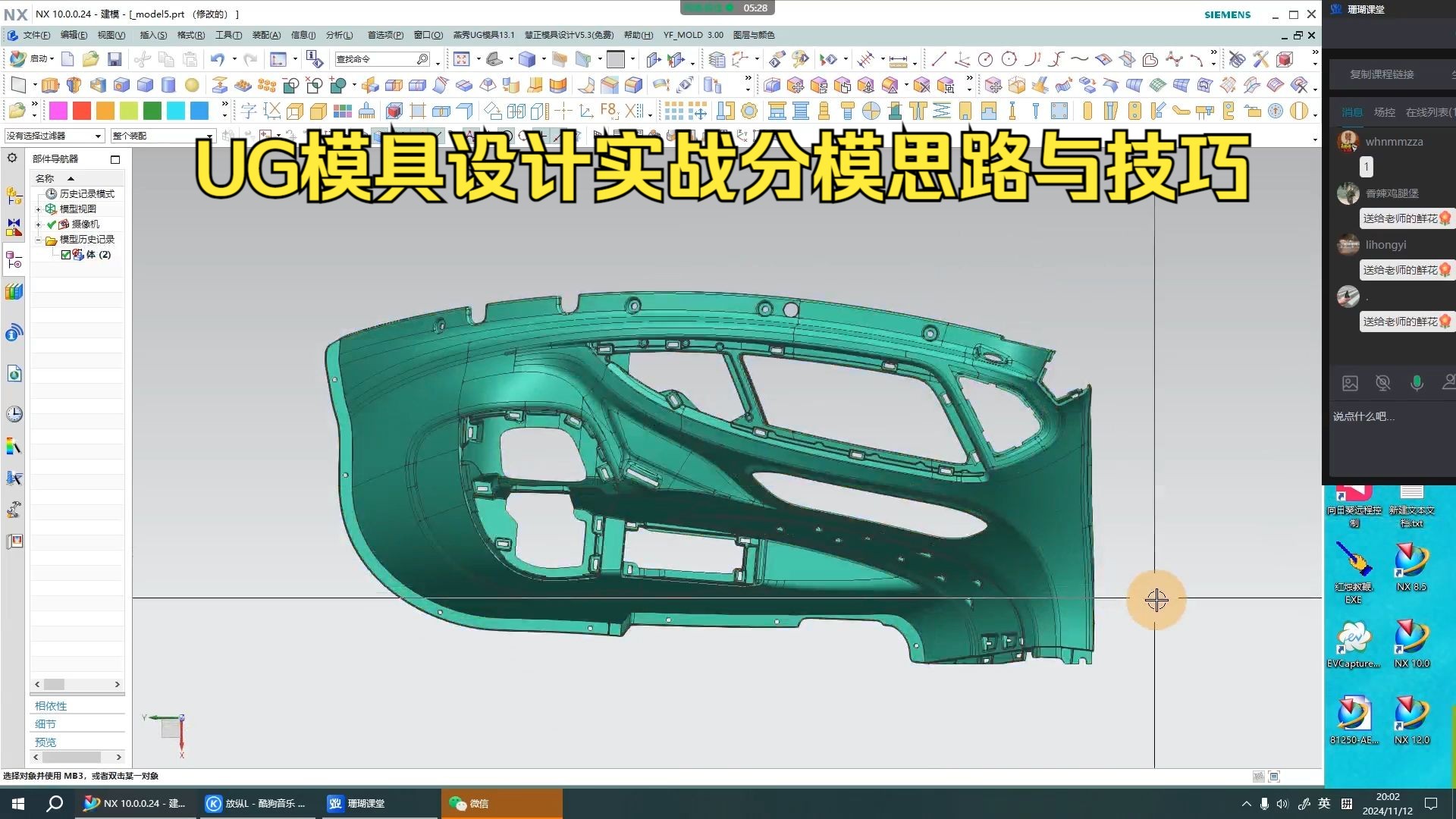Image resolution: width=1456 pixels, height=819 pixels.
Task: Click the microphone toggle in 珊瑚课堂 panel
Action: (1417, 383)
